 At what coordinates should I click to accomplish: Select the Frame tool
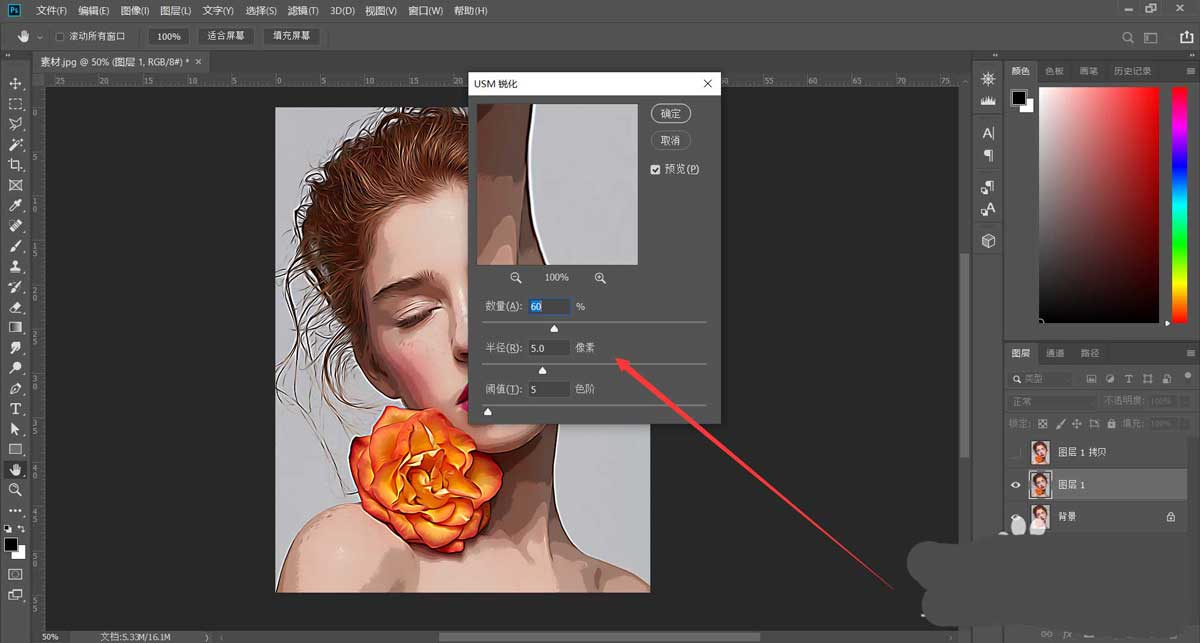(15, 185)
